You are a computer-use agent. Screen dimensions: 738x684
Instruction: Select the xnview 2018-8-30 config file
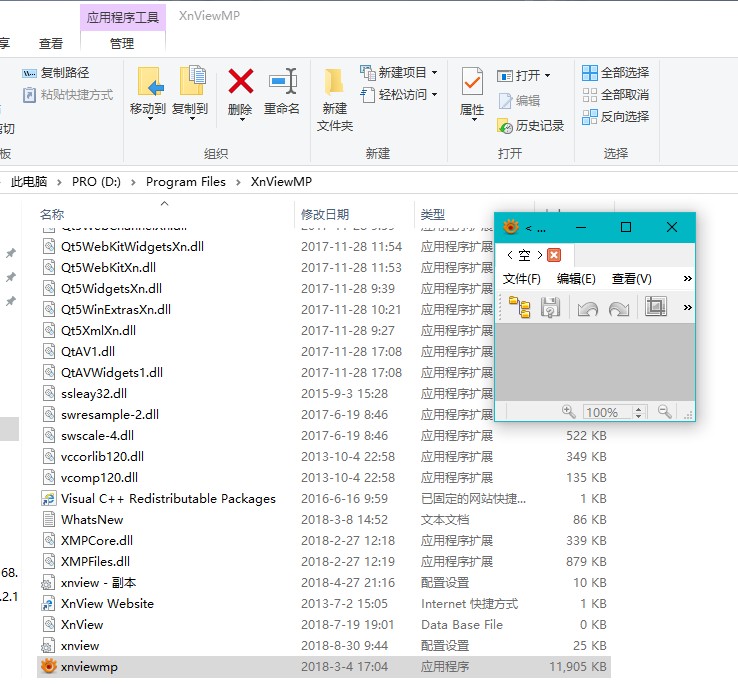point(324,645)
